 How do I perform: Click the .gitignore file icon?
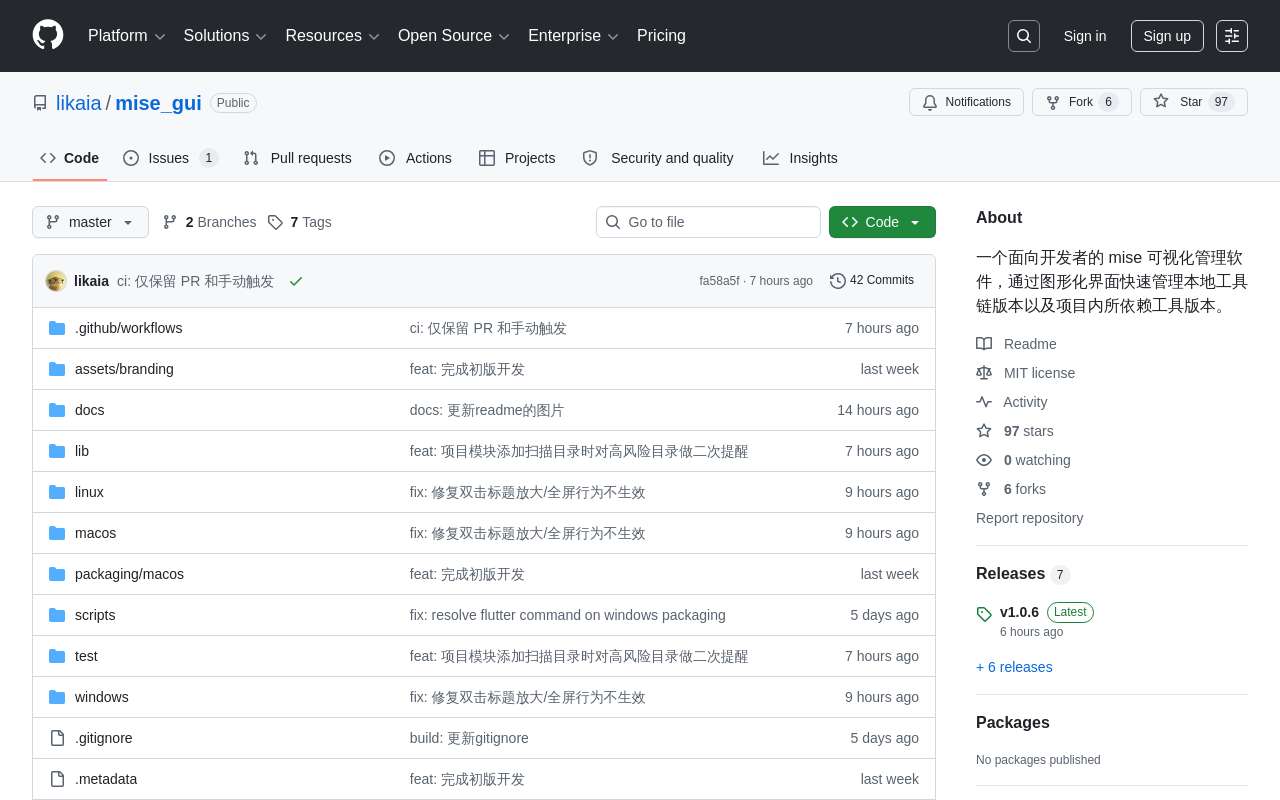click(57, 738)
